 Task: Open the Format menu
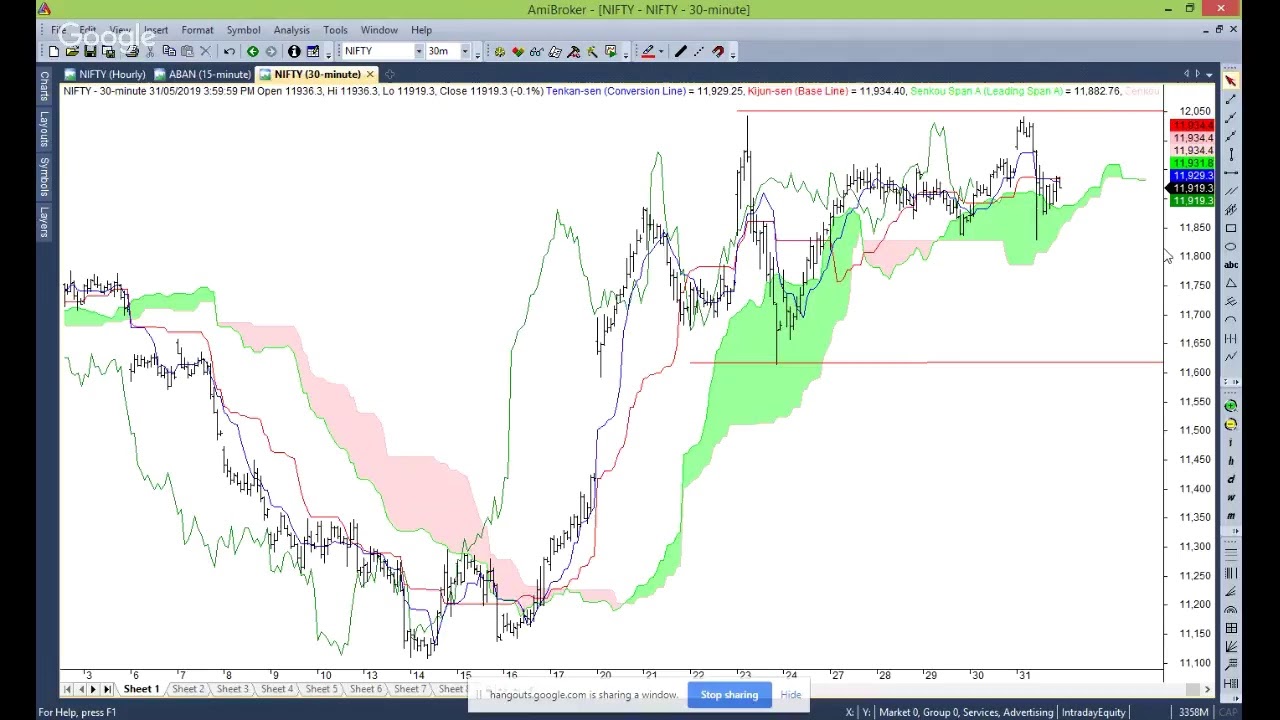(x=197, y=30)
